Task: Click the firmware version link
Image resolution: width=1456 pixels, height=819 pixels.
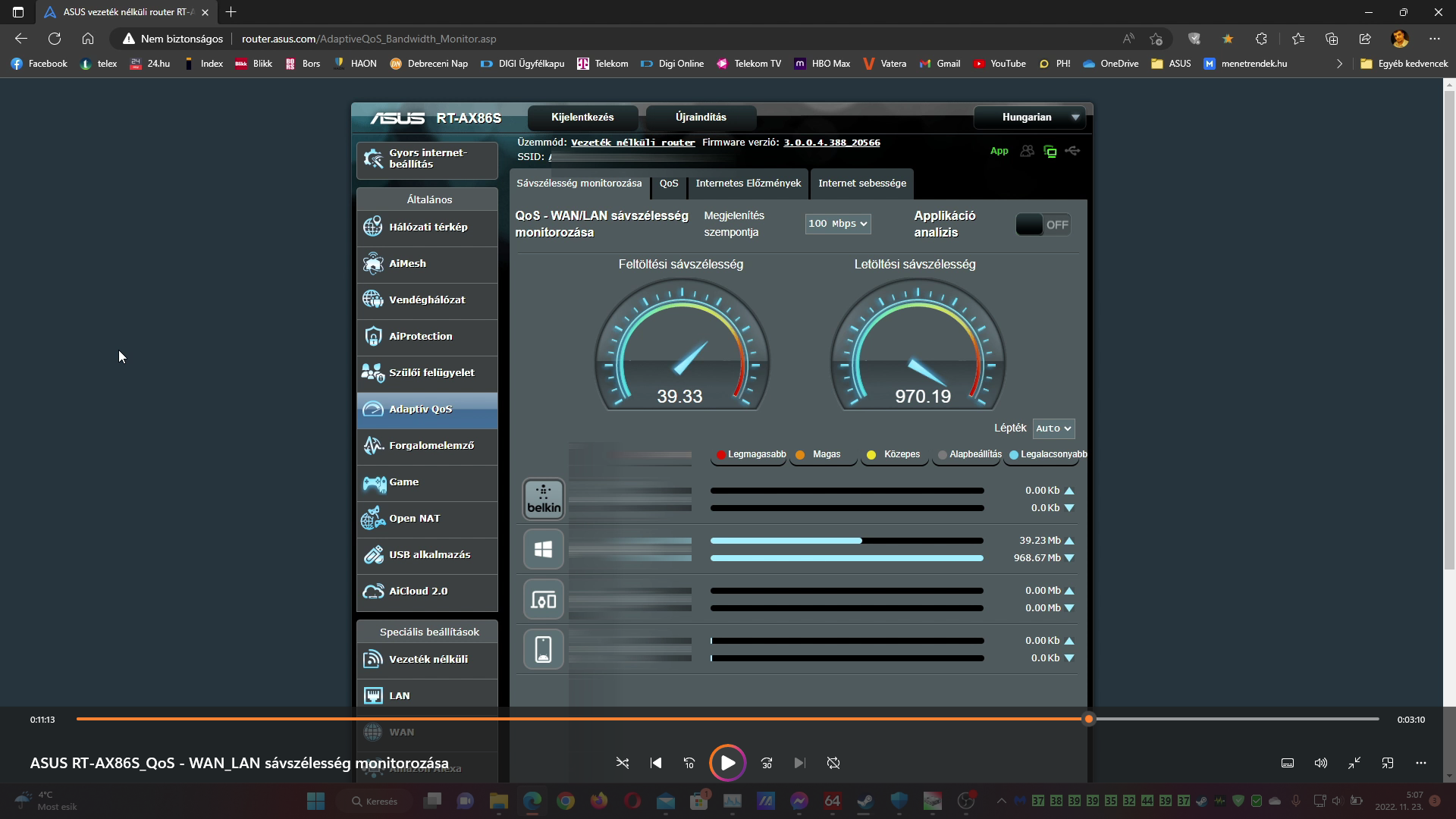Action: pos(831,143)
